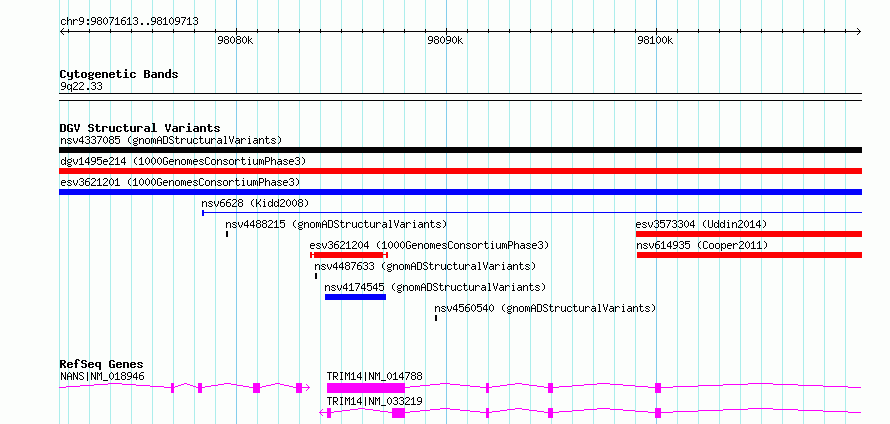Select the red dgv1495e214 variant bar
Screen dimensions: 890x424
pos(460,171)
